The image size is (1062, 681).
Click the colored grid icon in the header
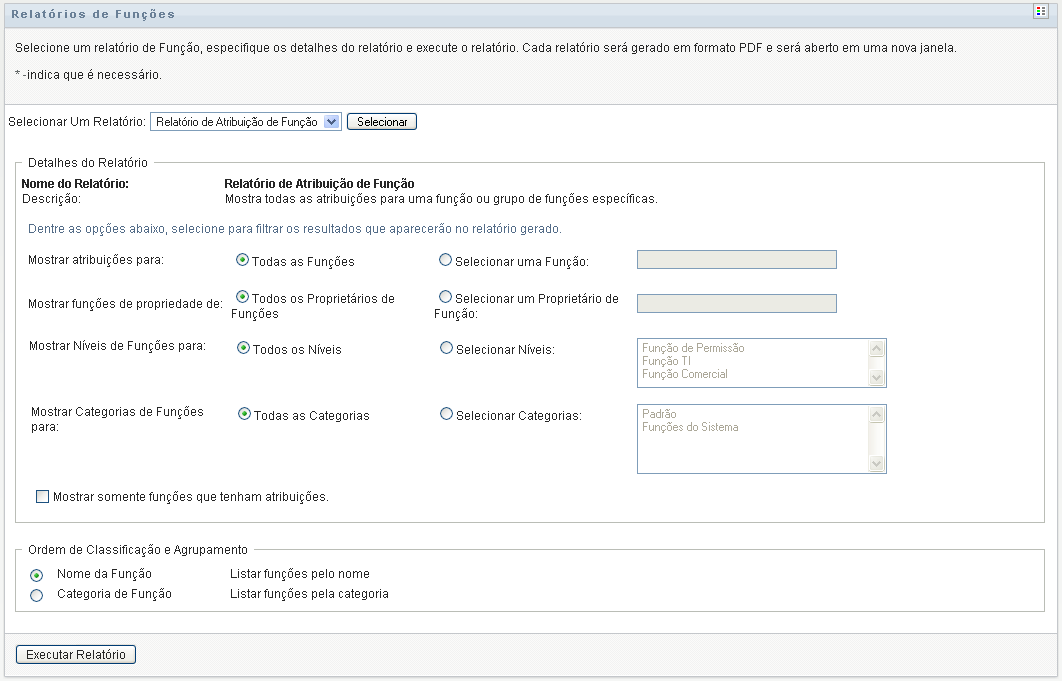pyautogui.click(x=1040, y=11)
